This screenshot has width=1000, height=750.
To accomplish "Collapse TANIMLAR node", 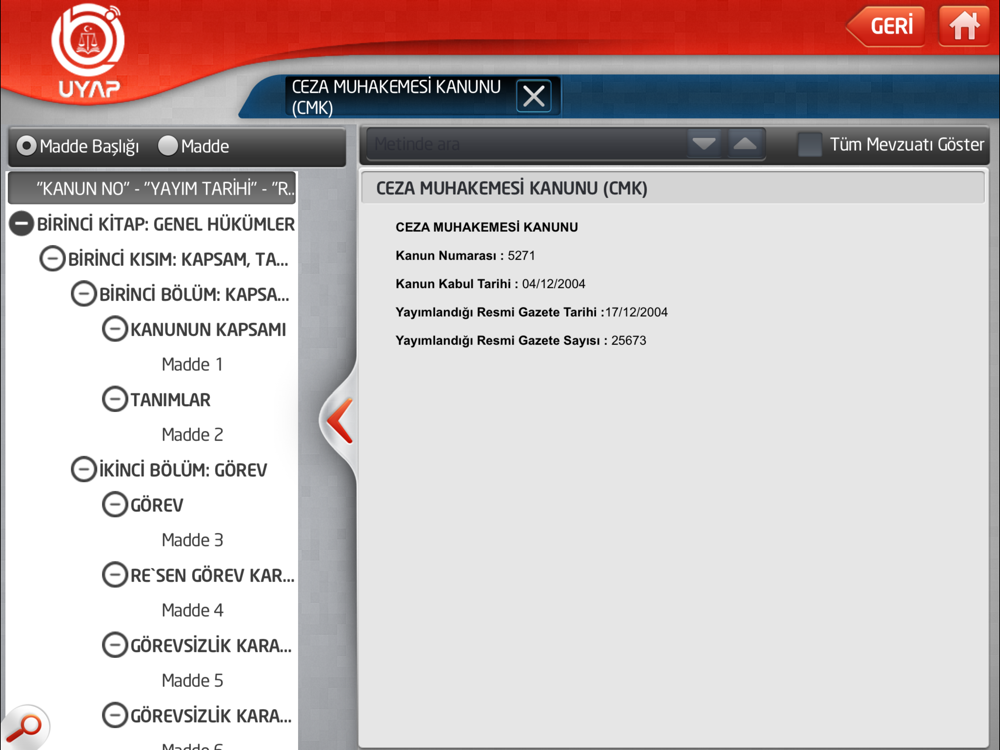I will [x=115, y=399].
